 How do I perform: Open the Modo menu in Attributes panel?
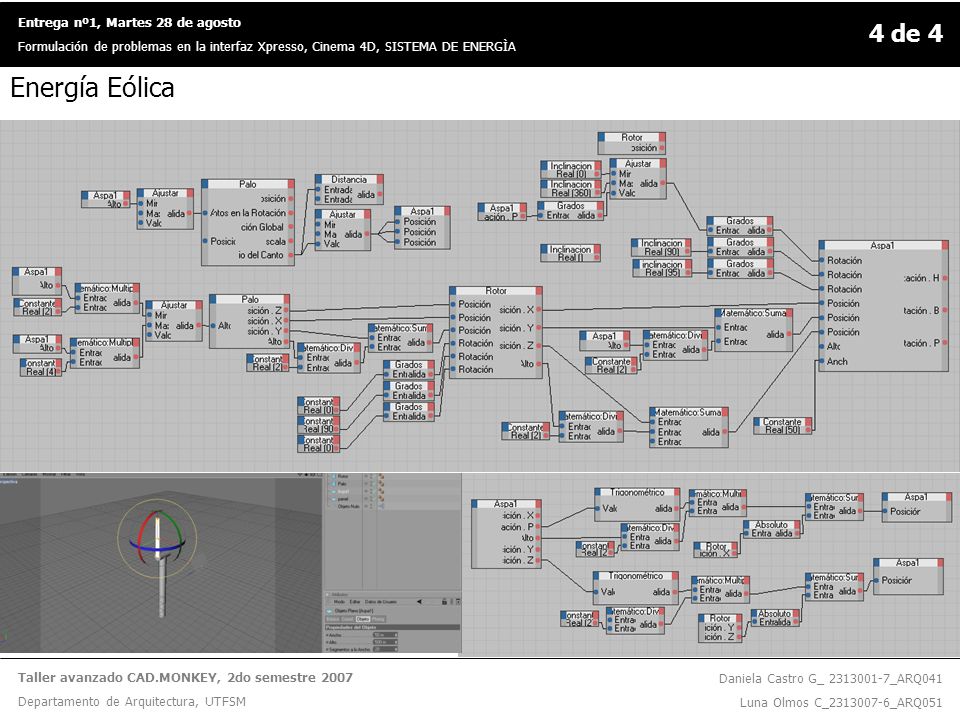click(x=339, y=601)
